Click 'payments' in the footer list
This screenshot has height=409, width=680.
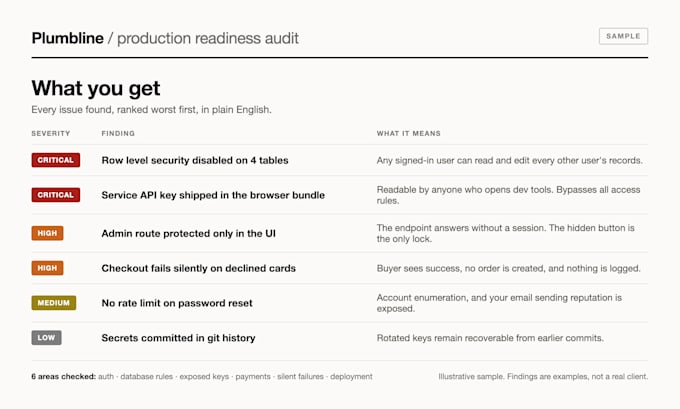(x=253, y=376)
